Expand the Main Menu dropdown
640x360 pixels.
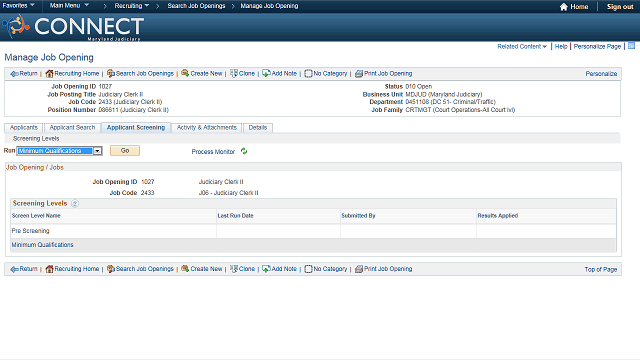[x=69, y=6]
